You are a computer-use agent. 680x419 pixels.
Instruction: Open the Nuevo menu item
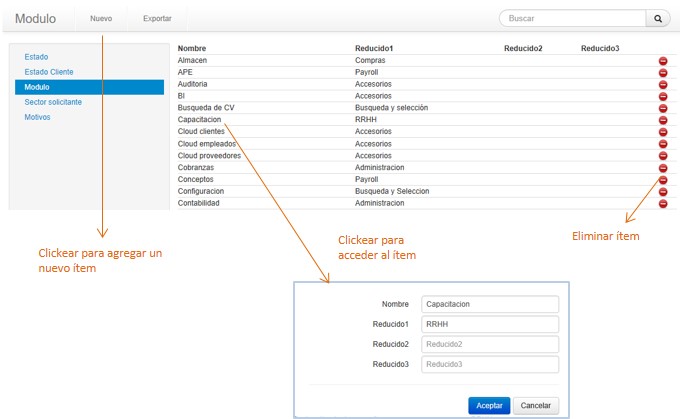tap(101, 19)
